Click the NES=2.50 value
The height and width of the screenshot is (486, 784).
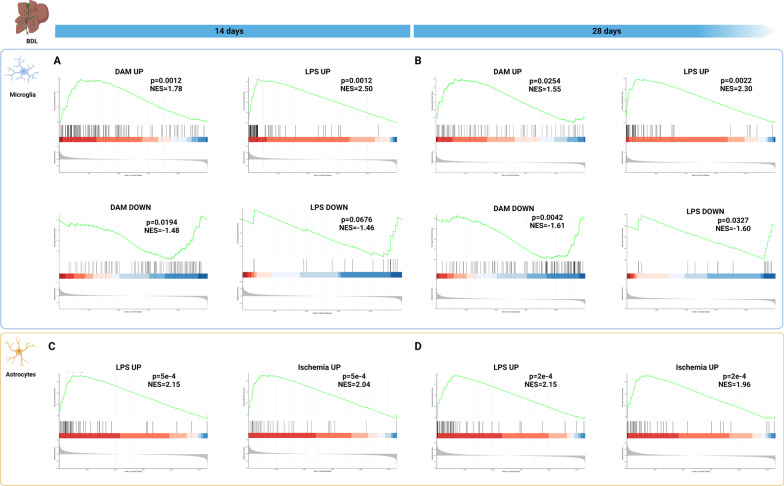point(356,88)
